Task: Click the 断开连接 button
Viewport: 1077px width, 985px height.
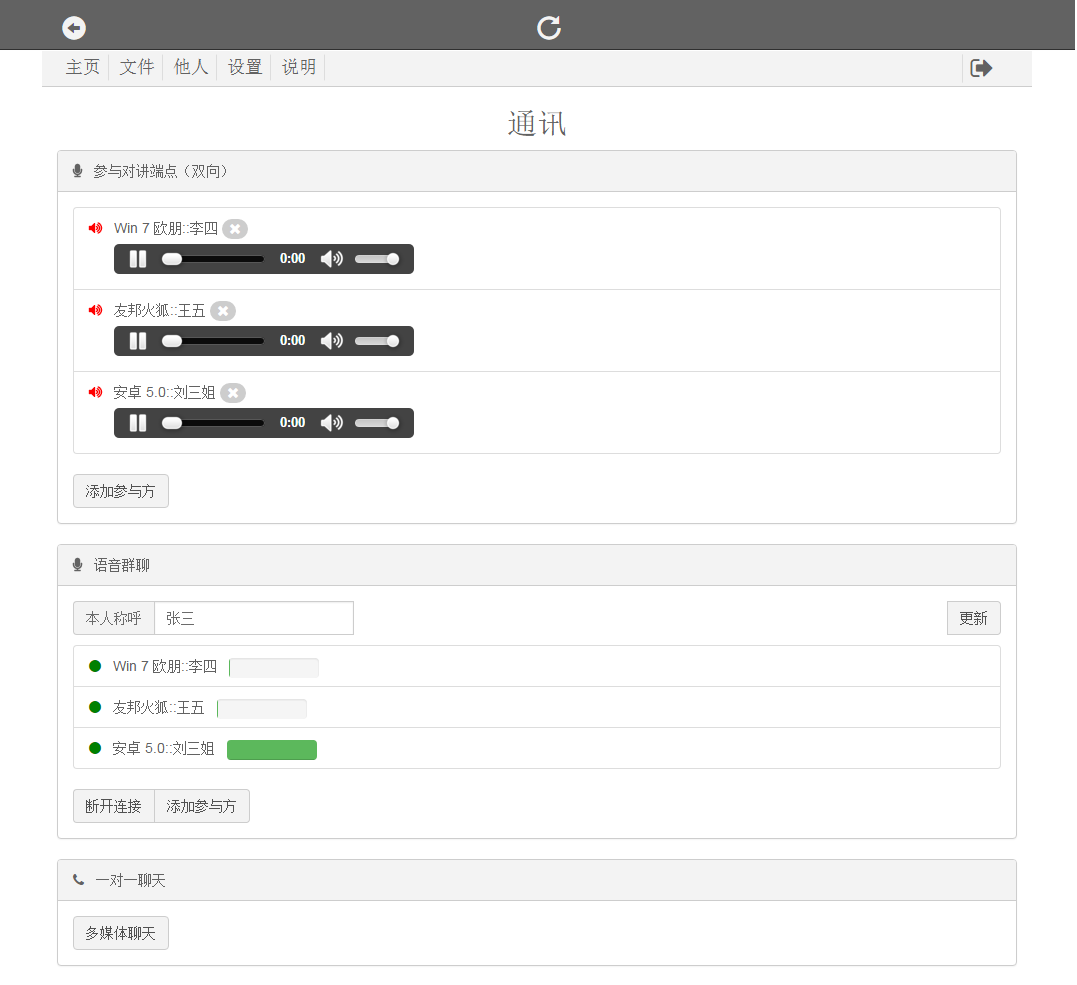Action: coord(114,806)
